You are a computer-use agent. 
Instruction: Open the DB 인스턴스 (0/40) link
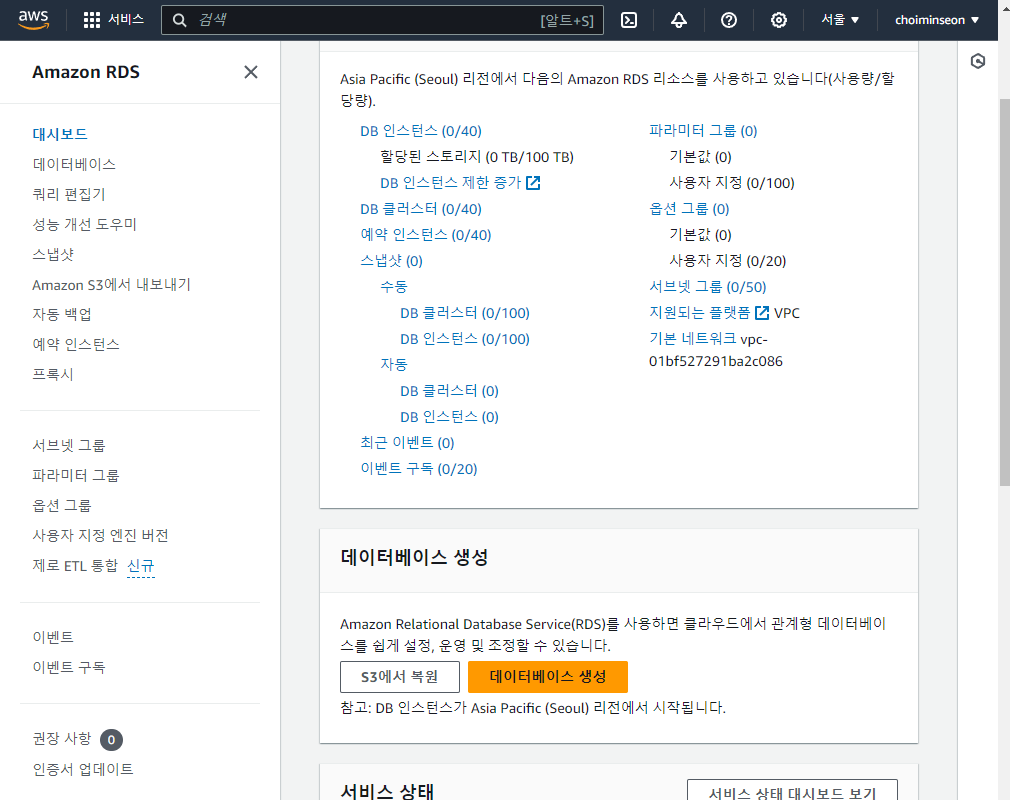click(421, 131)
